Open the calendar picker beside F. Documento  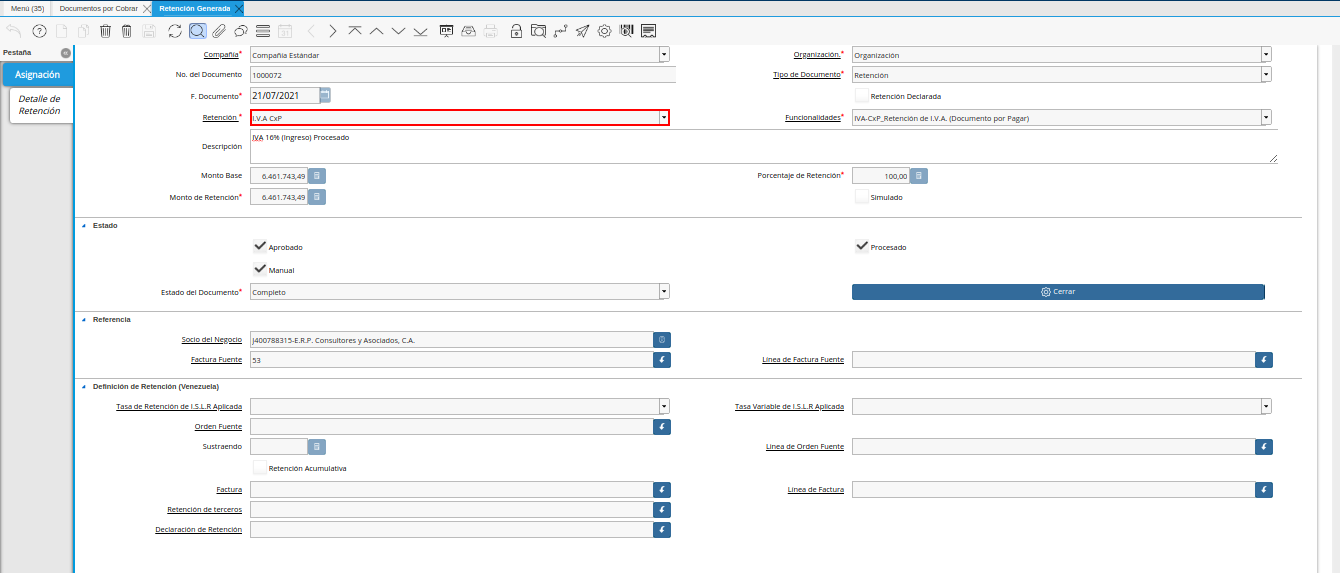[x=325, y=95]
